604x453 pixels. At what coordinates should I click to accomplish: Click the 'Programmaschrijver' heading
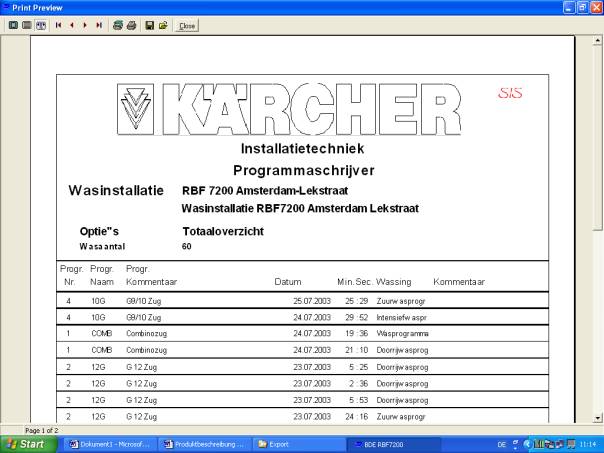pos(304,171)
